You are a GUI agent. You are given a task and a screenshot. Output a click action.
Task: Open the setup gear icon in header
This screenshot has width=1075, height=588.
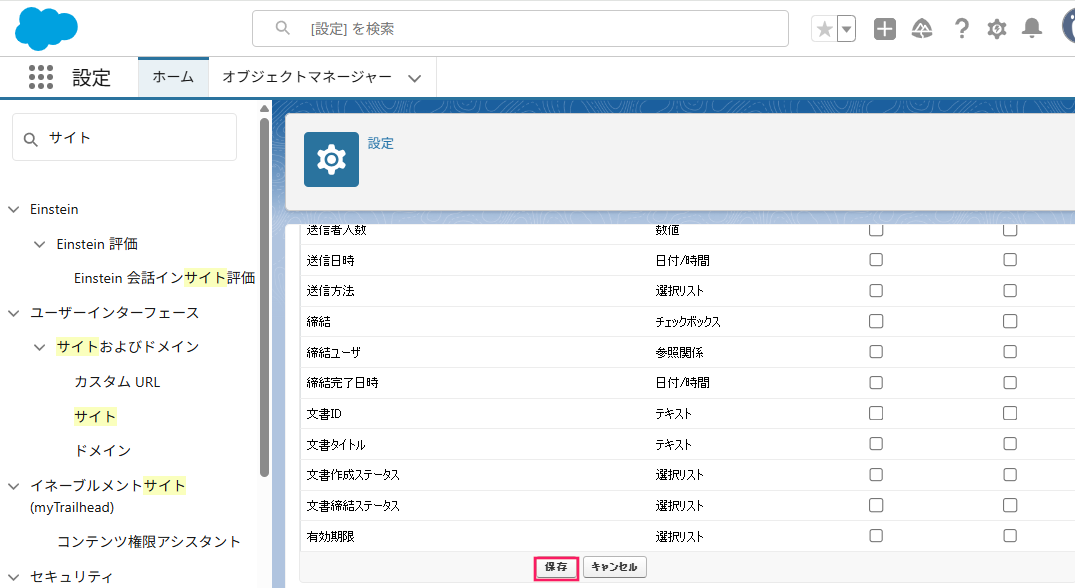[996, 29]
